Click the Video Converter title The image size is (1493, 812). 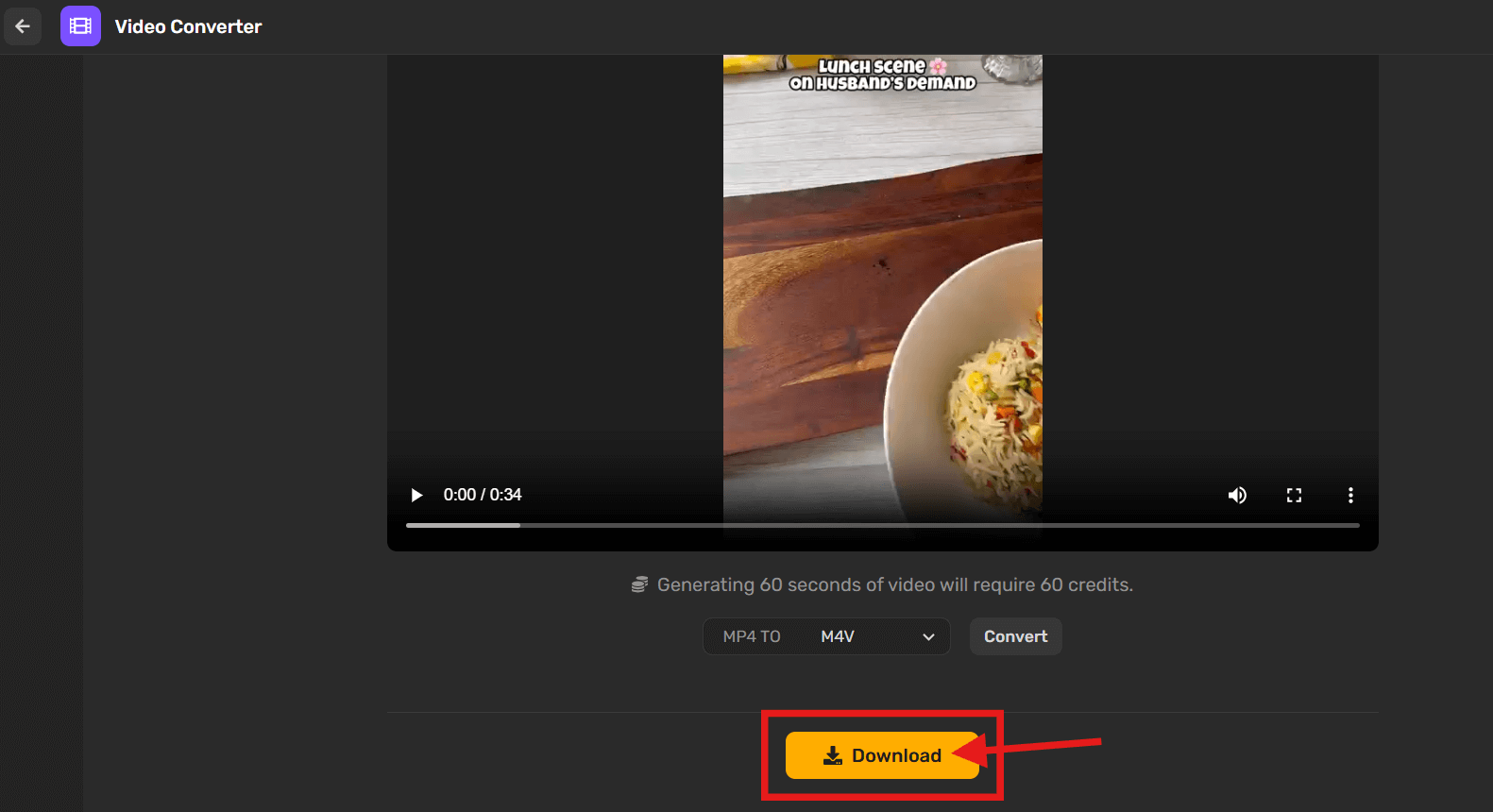(x=189, y=26)
